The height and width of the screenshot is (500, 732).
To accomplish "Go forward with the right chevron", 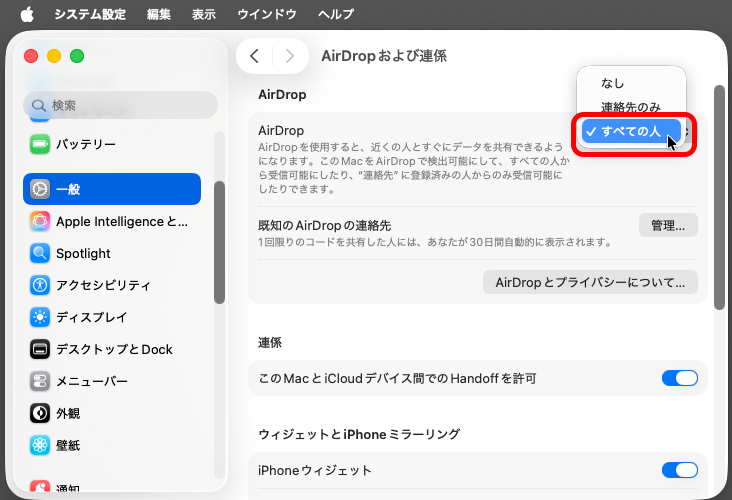I will click(x=290, y=56).
